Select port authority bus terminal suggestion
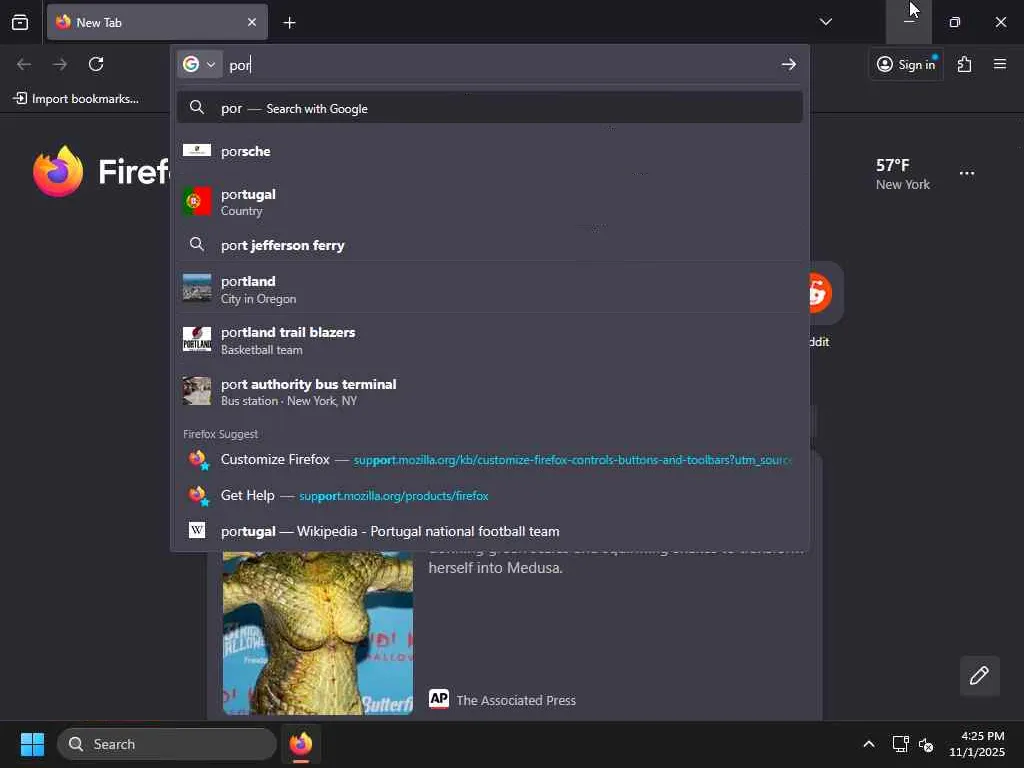 pyautogui.click(x=490, y=392)
